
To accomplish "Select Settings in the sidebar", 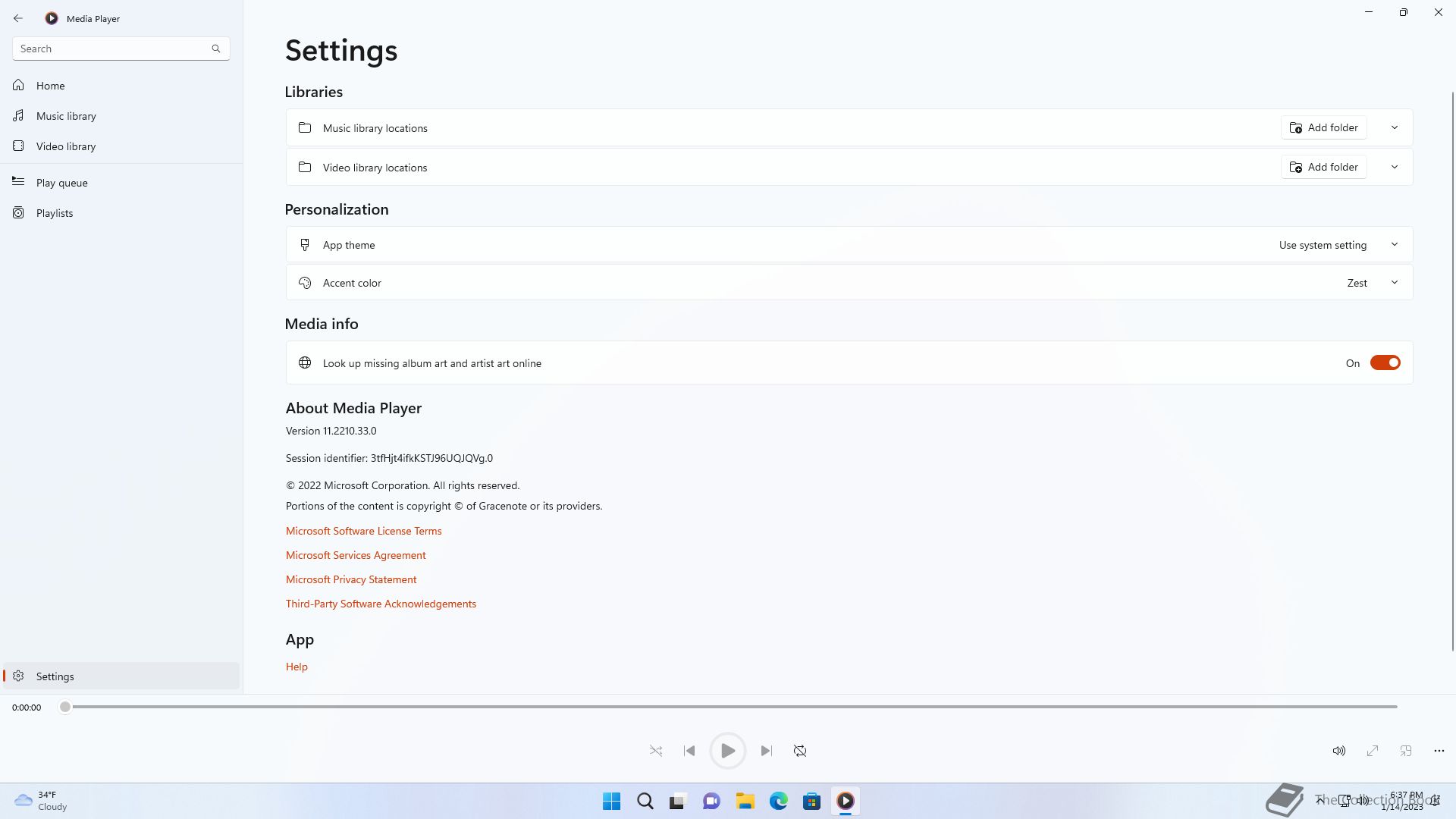I will click(x=121, y=676).
